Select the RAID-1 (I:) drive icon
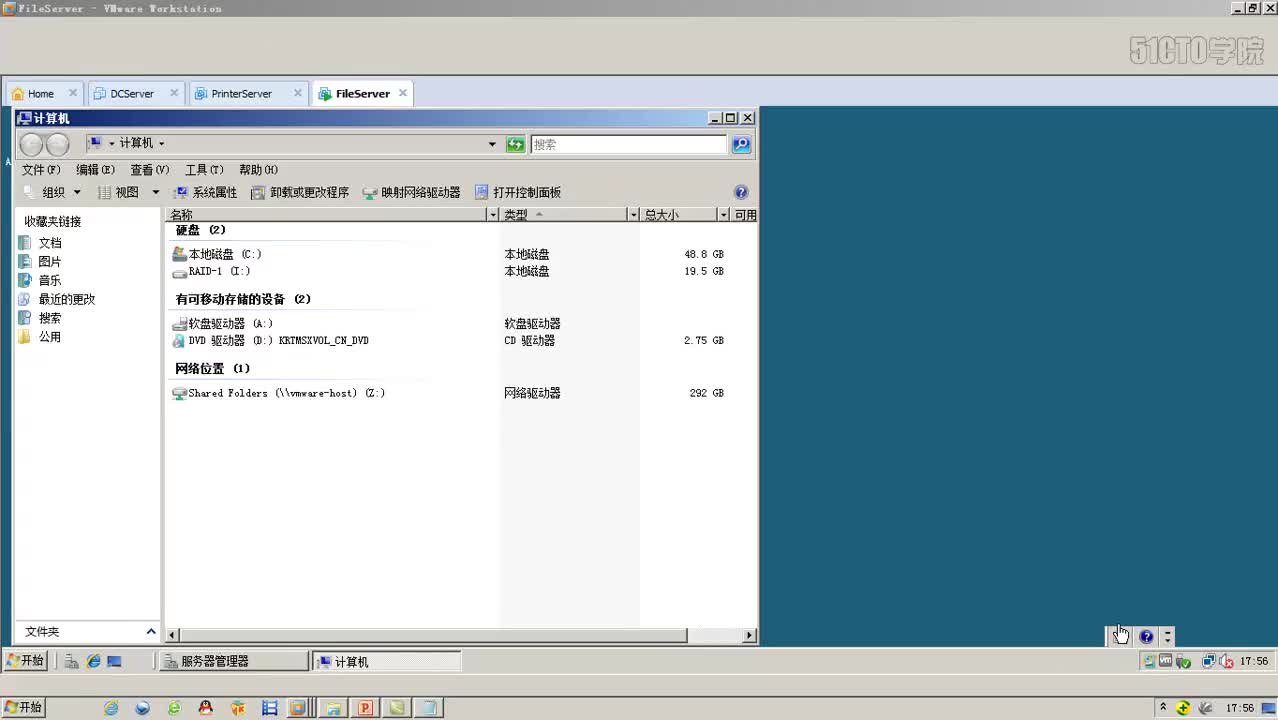The image size is (1278, 720). click(x=179, y=271)
